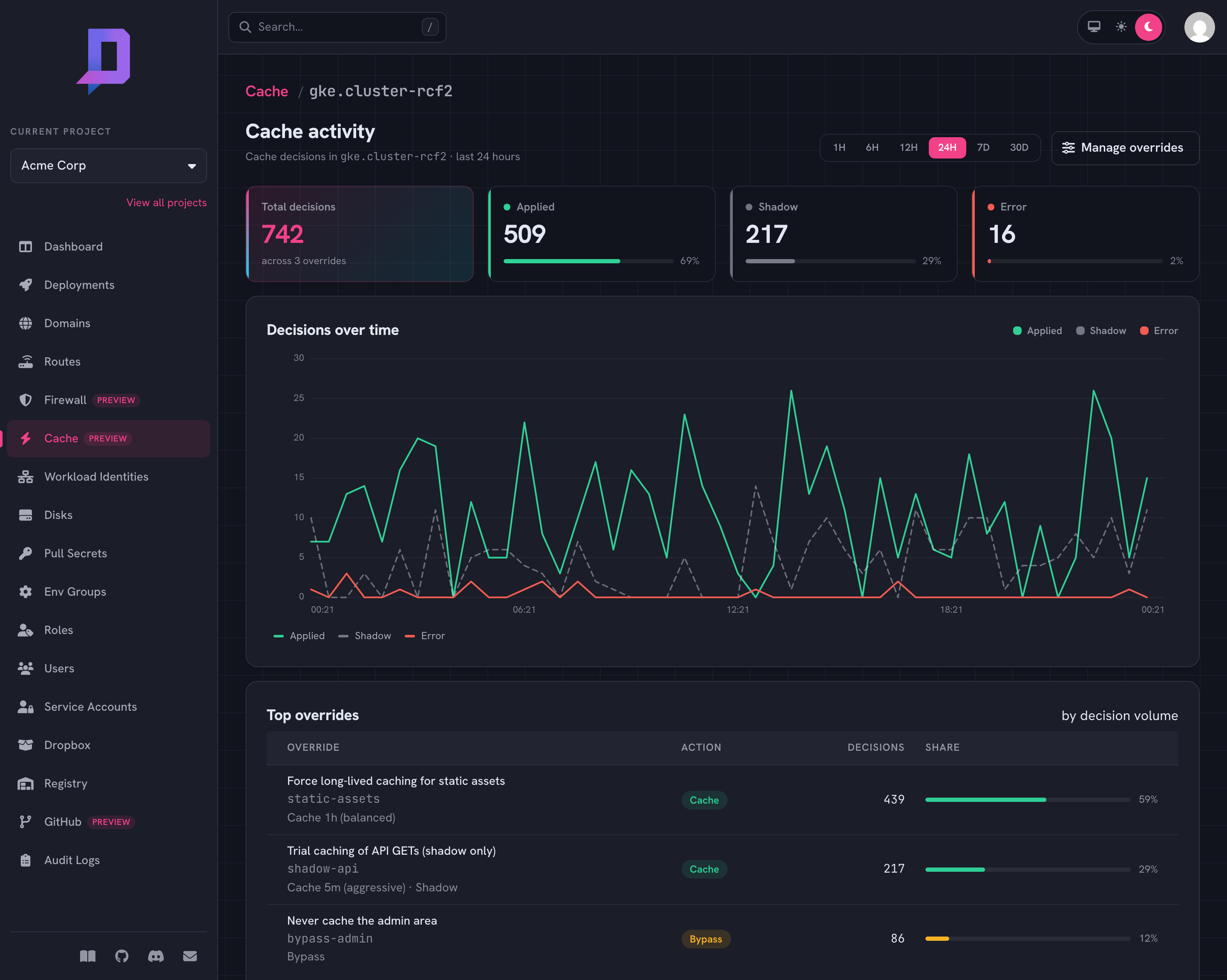Toggle Shadow series in top chart legend
The height and width of the screenshot is (980, 1227).
coord(1100,331)
